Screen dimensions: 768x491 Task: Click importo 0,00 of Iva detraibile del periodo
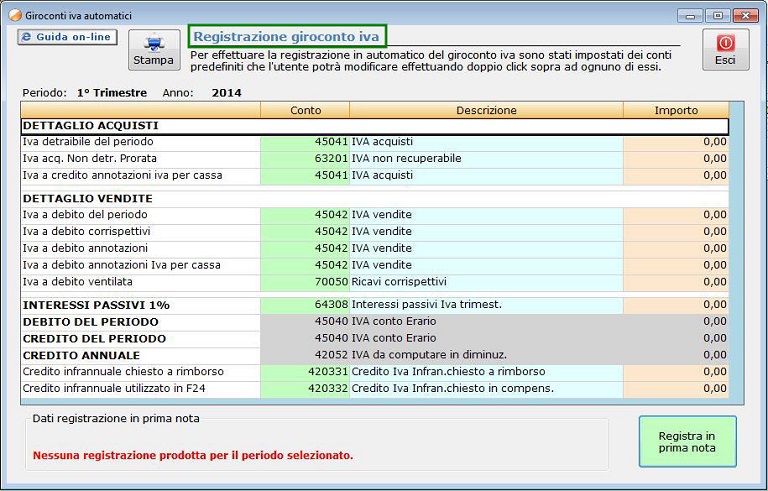[x=676, y=142]
